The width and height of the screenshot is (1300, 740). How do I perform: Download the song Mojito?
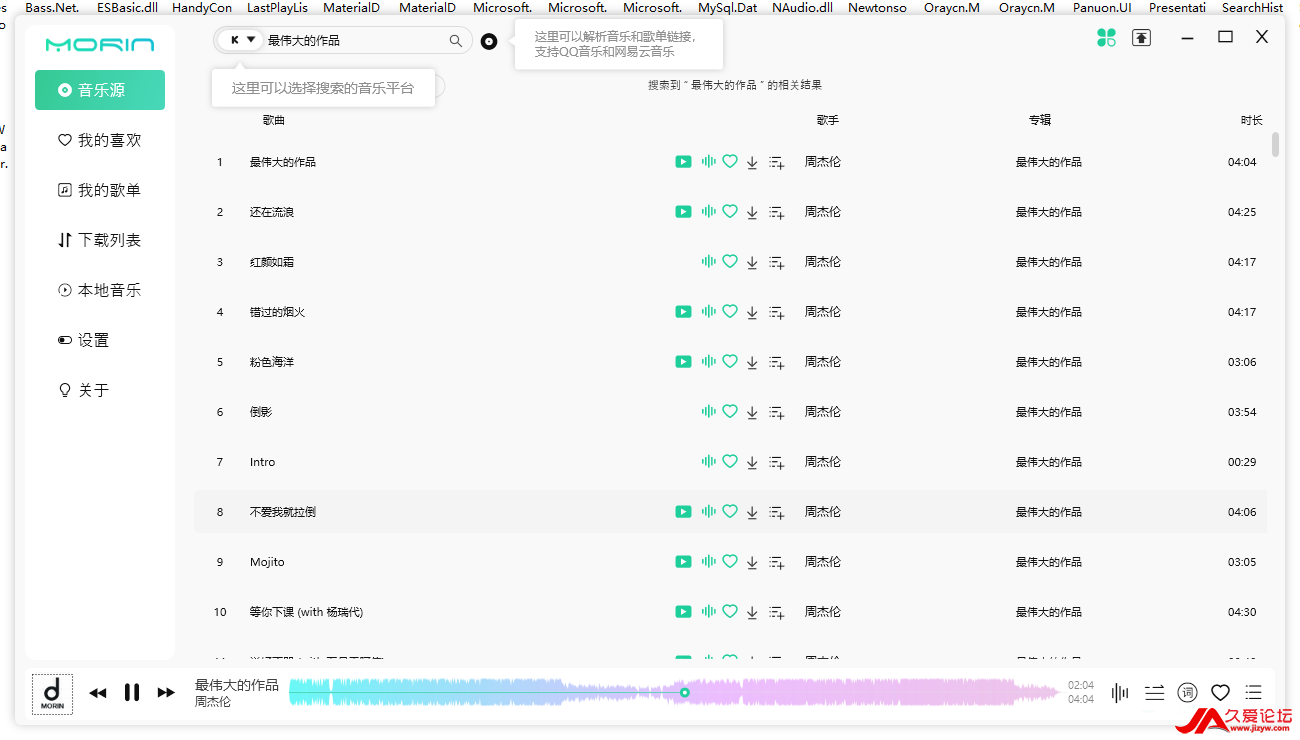(752, 562)
